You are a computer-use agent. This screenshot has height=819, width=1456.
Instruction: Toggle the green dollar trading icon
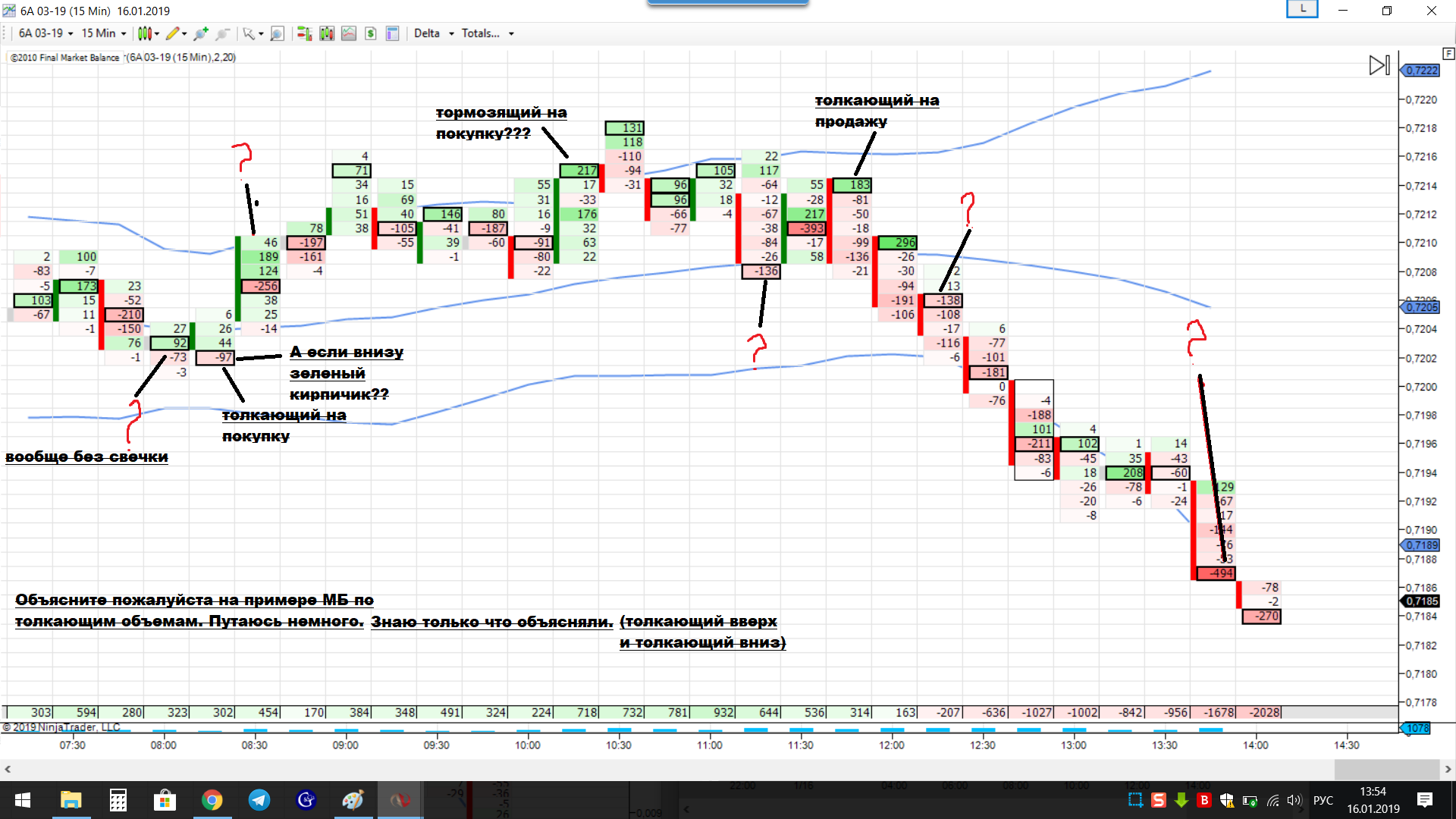[x=371, y=33]
